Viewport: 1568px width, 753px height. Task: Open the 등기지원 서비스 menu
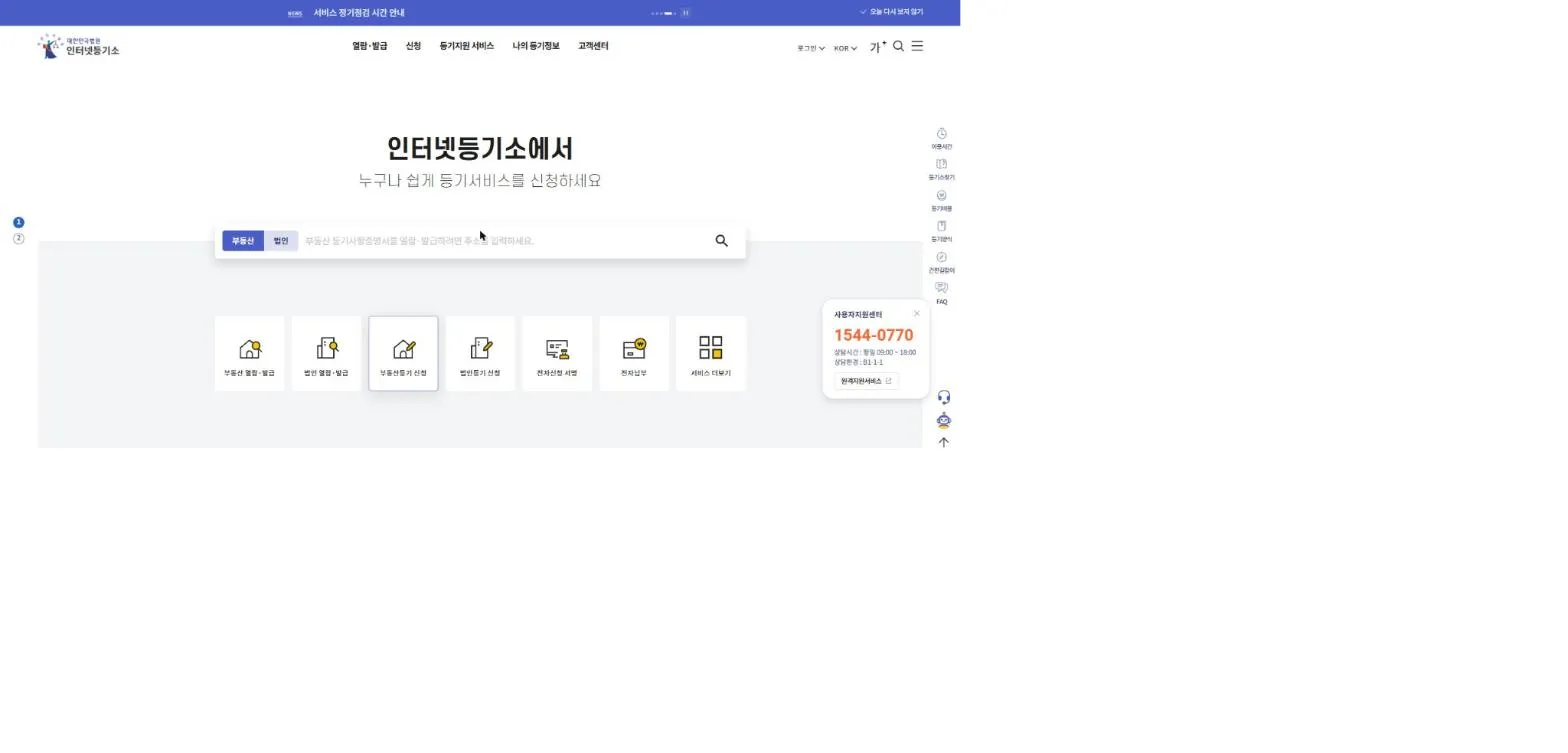pyautogui.click(x=466, y=46)
